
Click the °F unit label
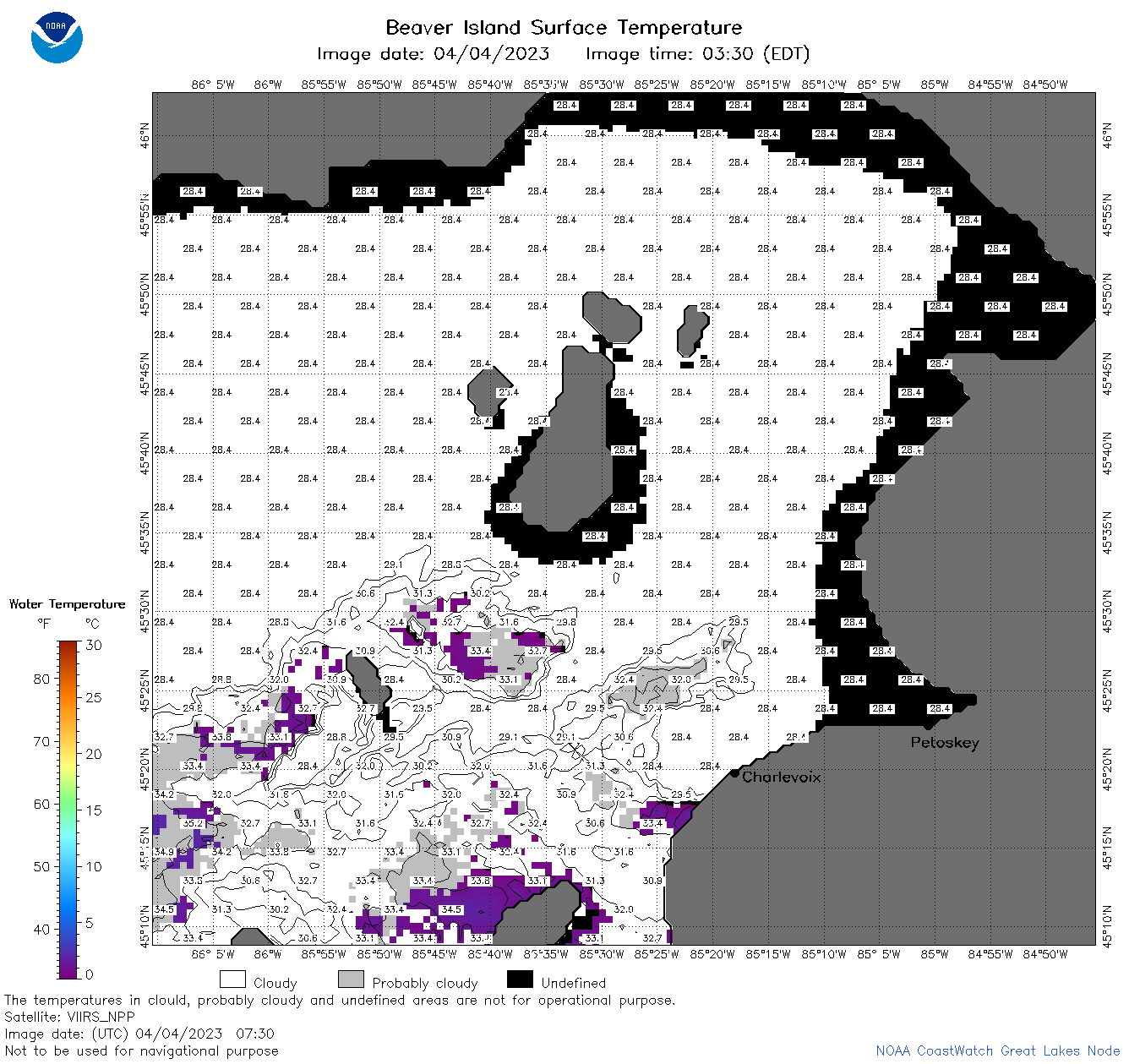point(44,625)
